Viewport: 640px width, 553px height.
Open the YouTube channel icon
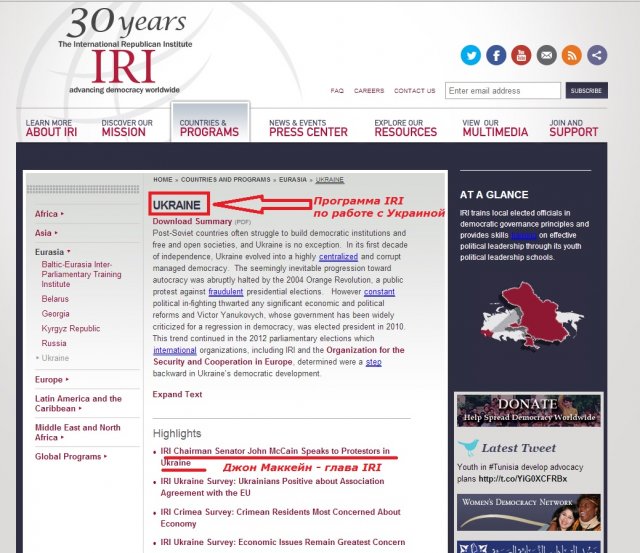pos(521,56)
